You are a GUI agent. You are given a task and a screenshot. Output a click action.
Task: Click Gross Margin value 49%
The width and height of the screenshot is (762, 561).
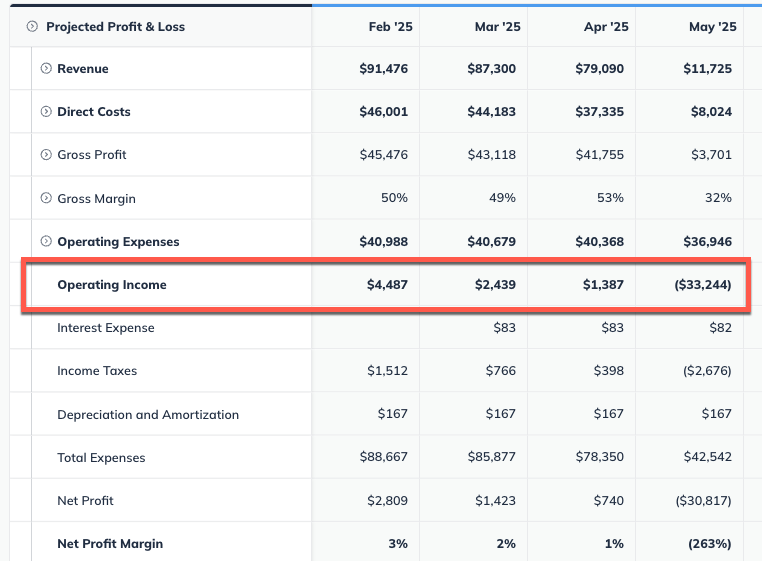point(502,198)
